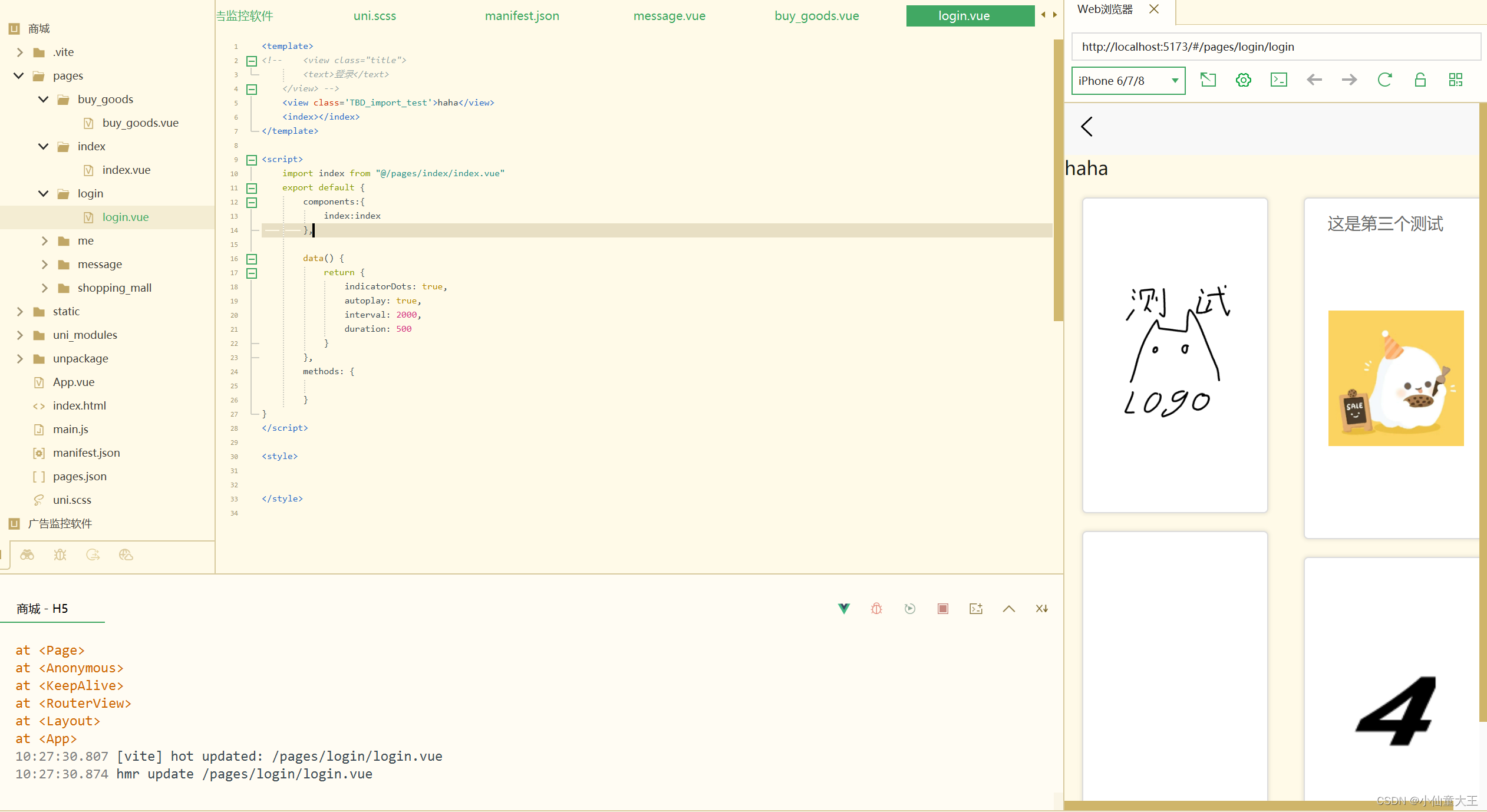
Task: Click the Vue devtools icon in console
Action: pos(844,609)
